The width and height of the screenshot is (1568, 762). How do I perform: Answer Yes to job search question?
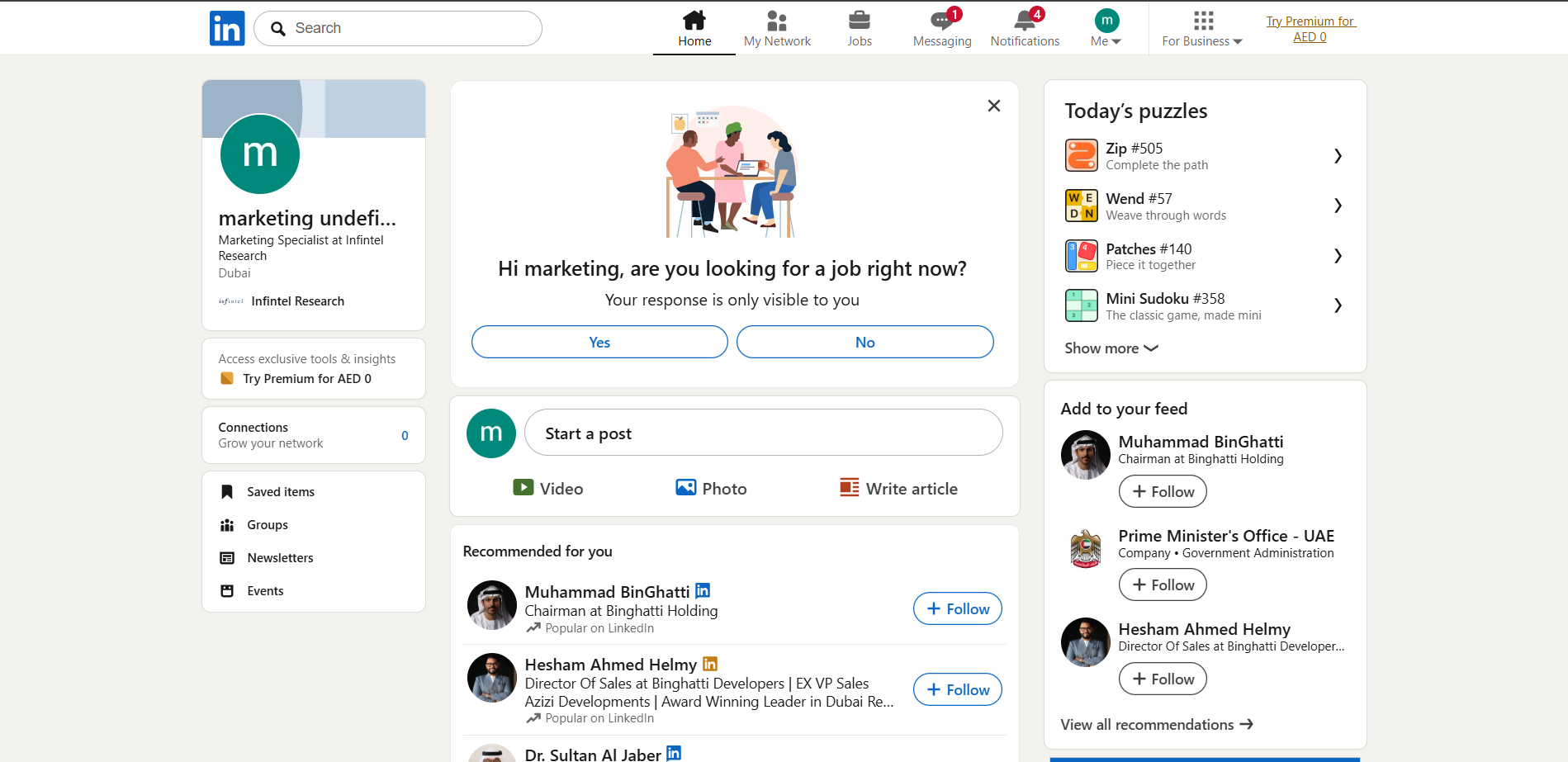tap(599, 342)
